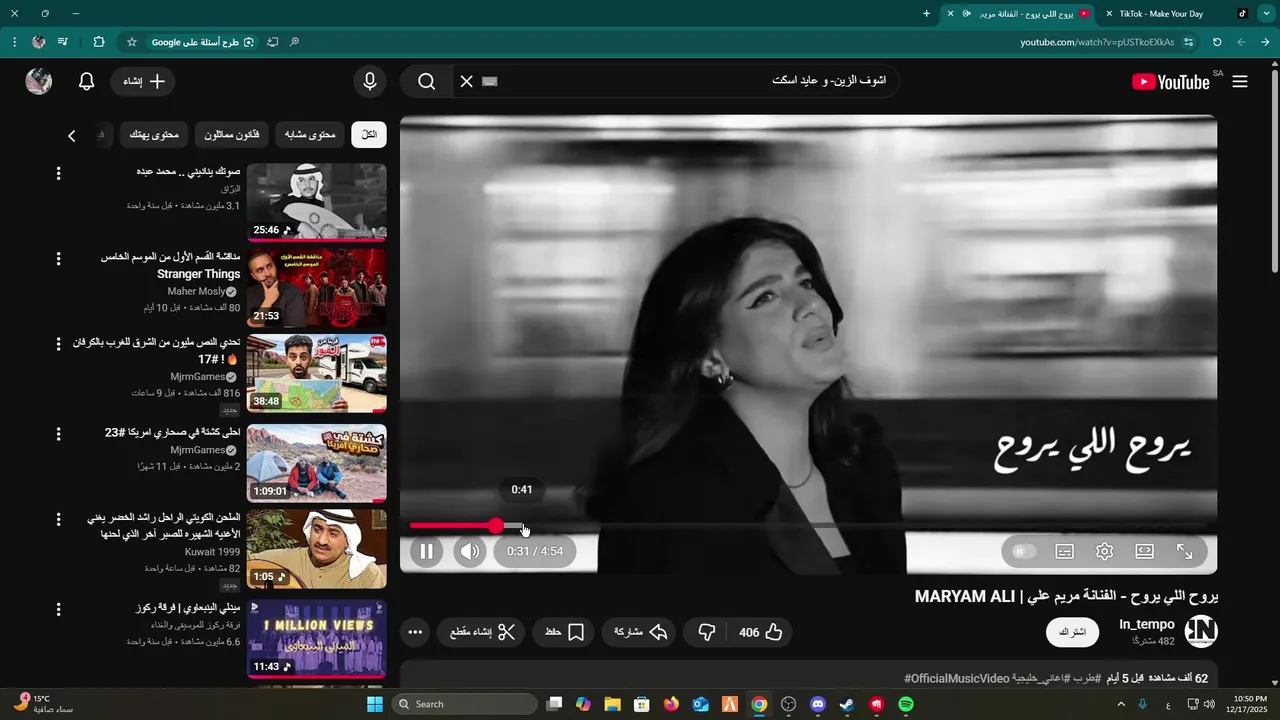This screenshot has width=1280, height=720.
Task: Bookmark this page with the star
Action: [132, 42]
